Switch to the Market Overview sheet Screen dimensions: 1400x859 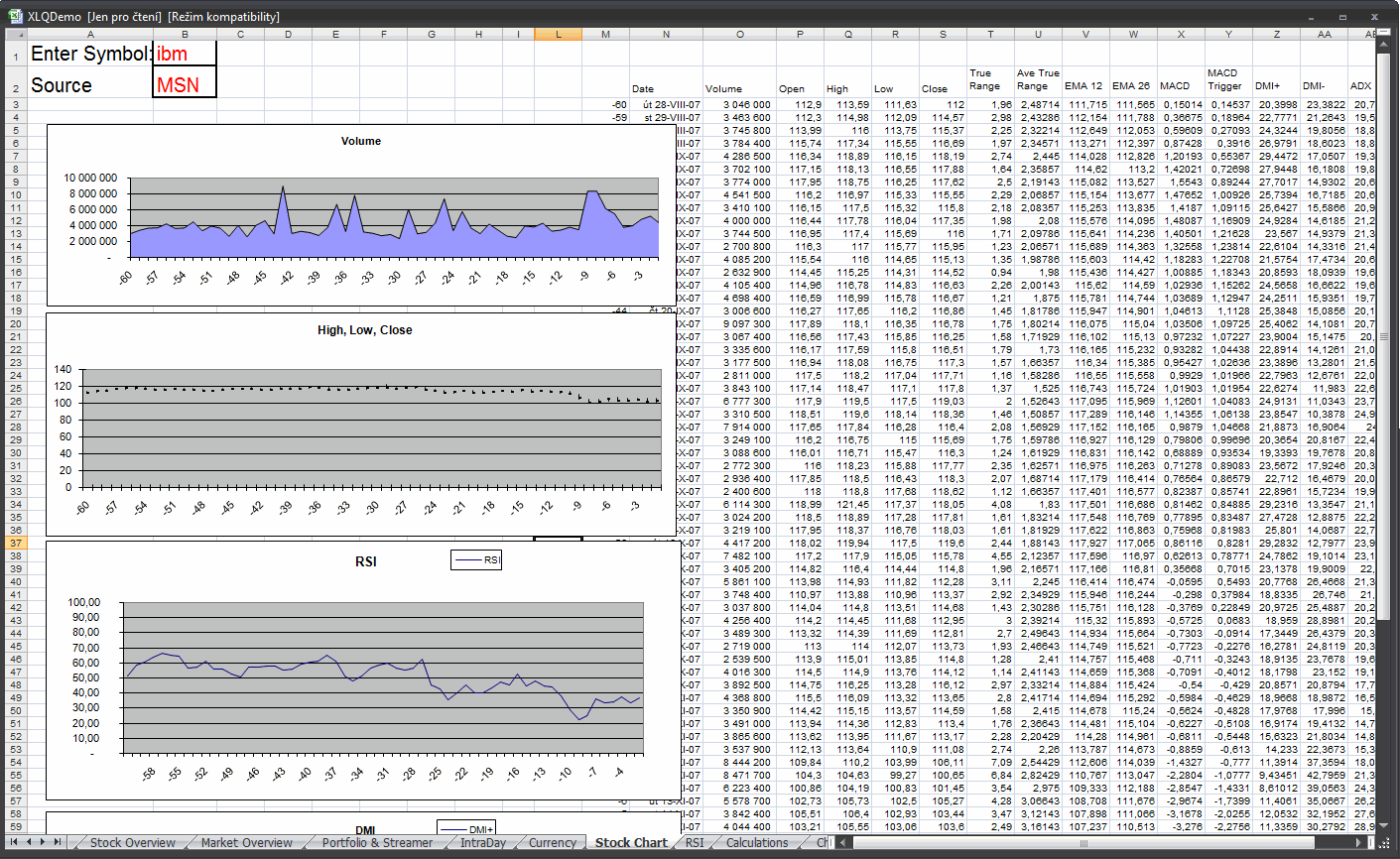click(x=246, y=843)
